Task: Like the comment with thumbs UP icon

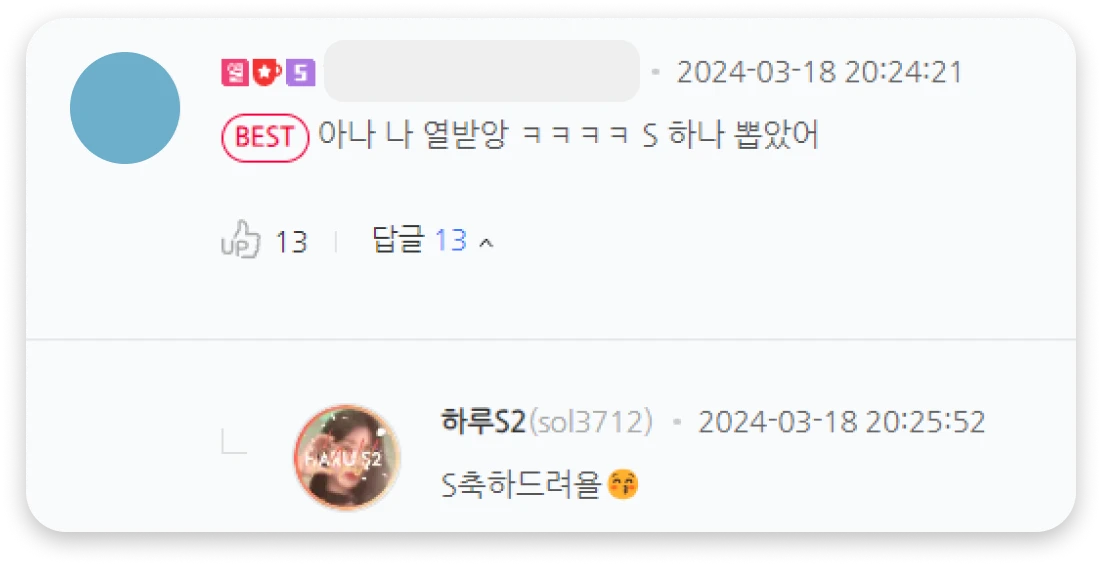Action: pos(240,240)
